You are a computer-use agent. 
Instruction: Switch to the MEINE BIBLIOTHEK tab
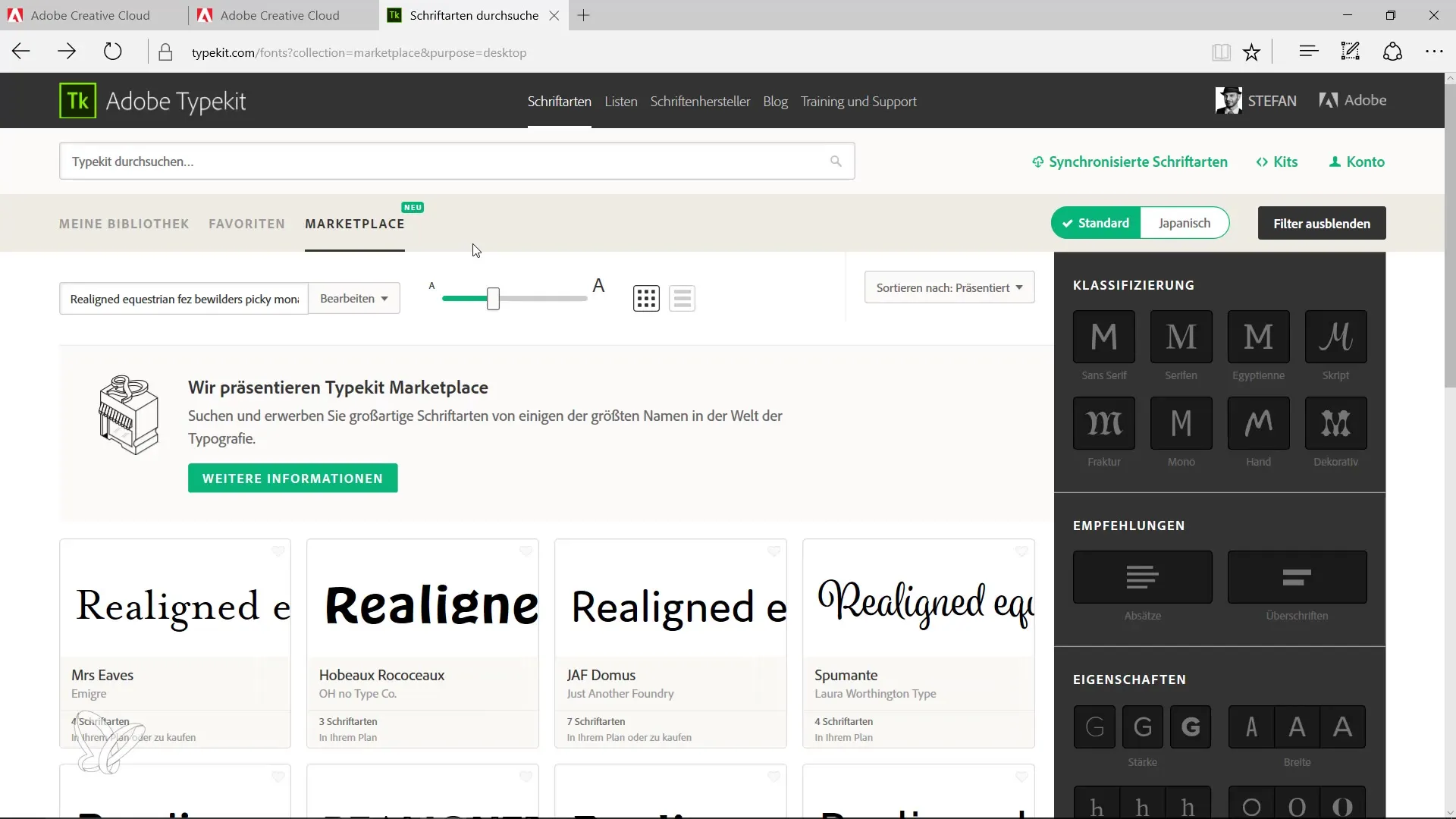tap(124, 224)
